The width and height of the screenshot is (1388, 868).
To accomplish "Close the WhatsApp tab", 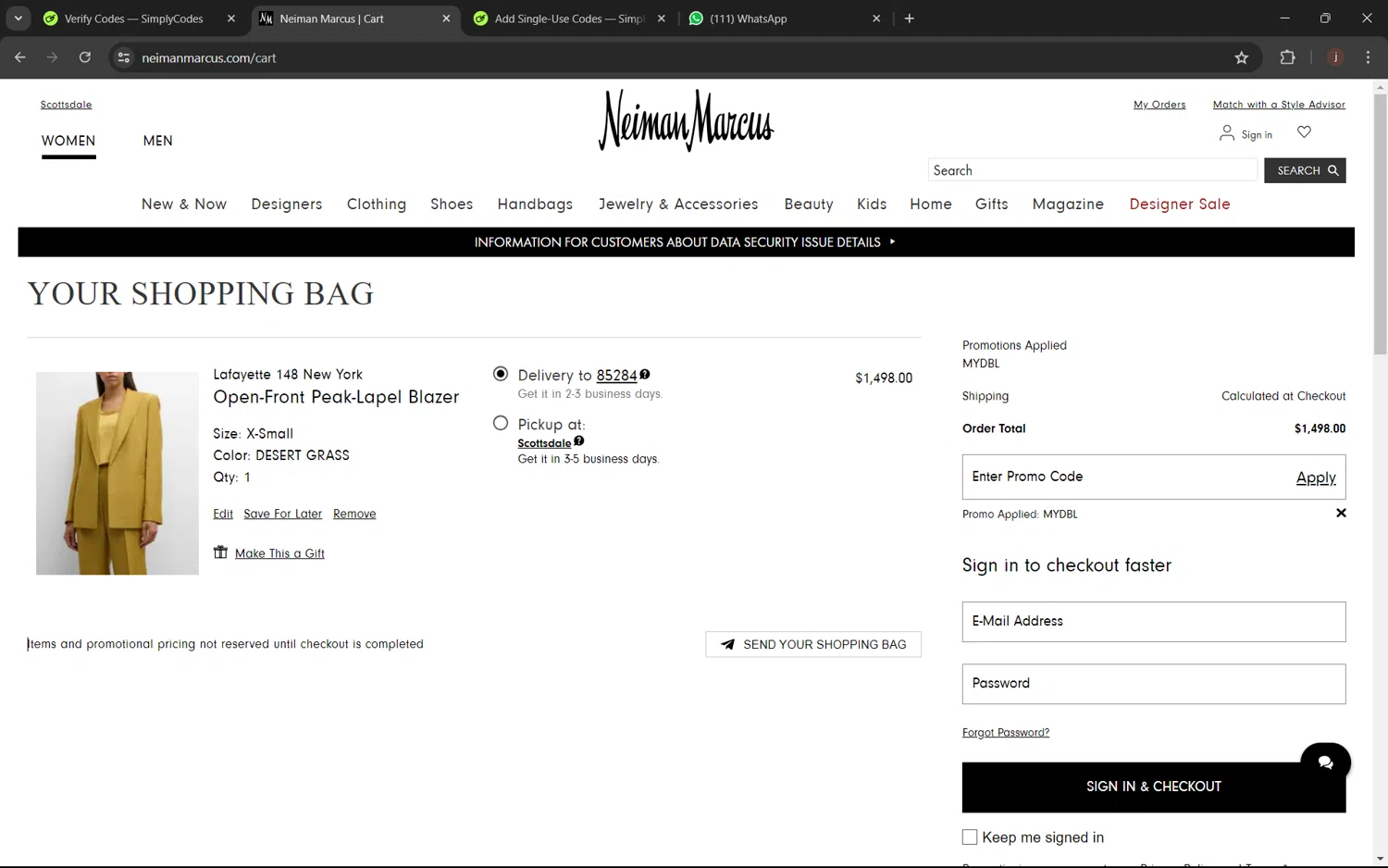I will pyautogui.click(x=876, y=19).
